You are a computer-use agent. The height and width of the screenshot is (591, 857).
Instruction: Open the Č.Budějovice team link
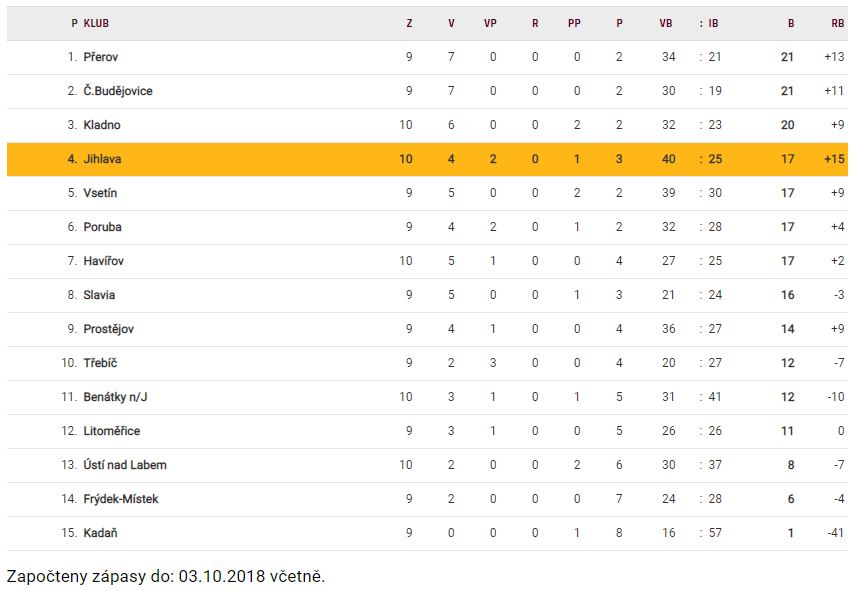[118, 91]
